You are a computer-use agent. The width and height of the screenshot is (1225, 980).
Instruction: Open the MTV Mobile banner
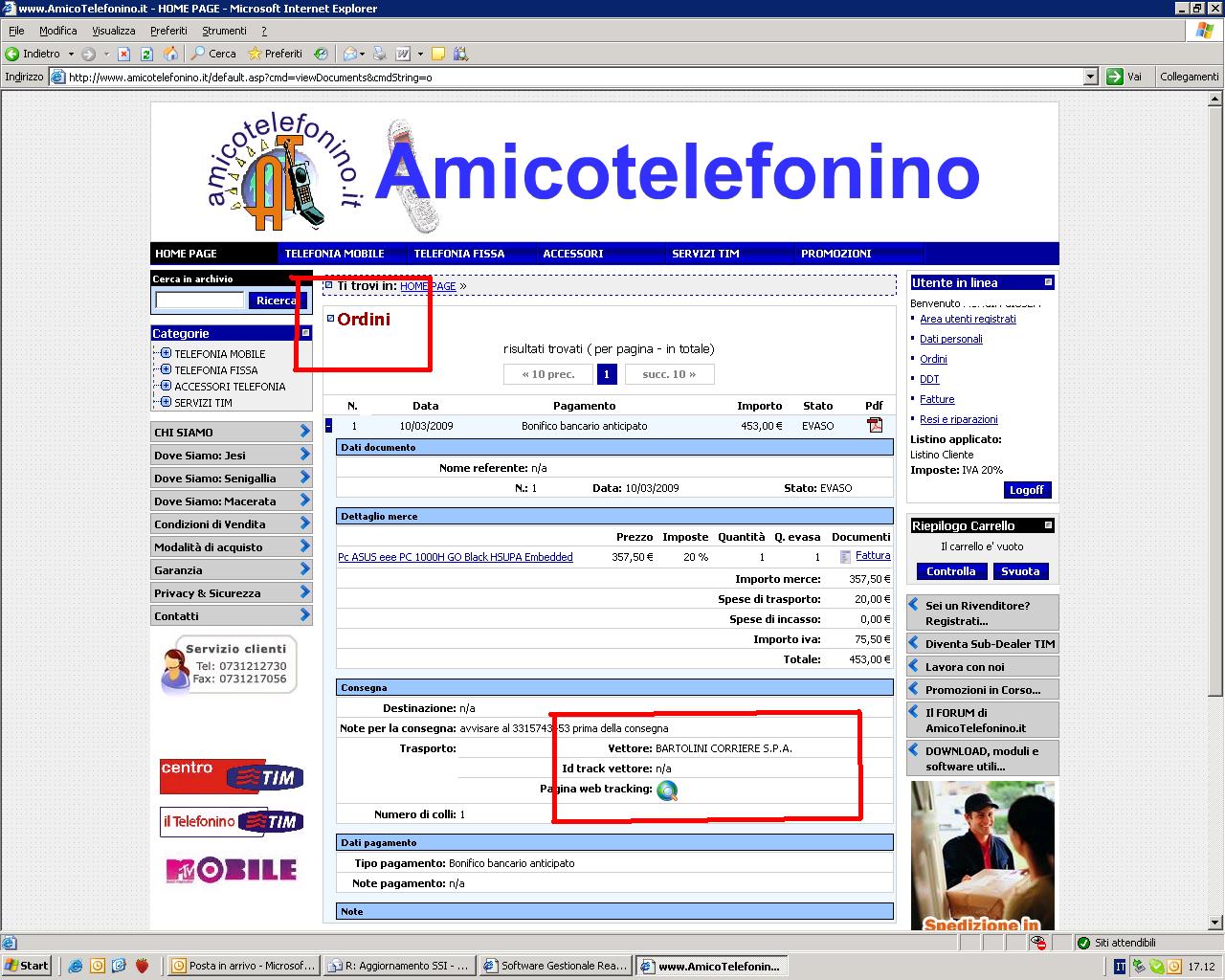click(x=232, y=869)
